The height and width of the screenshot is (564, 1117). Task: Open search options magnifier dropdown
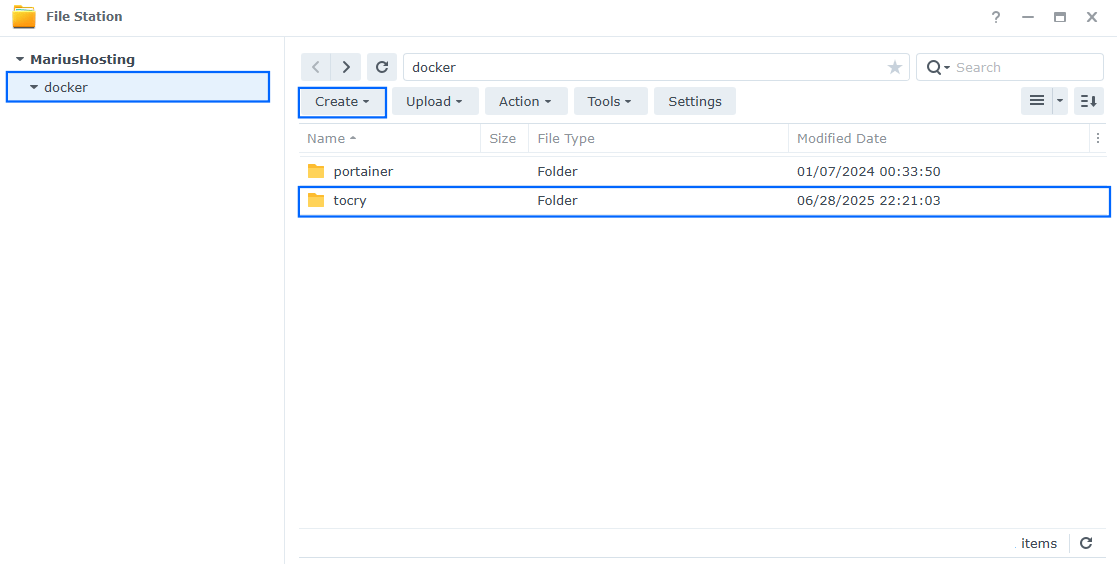click(x=937, y=67)
